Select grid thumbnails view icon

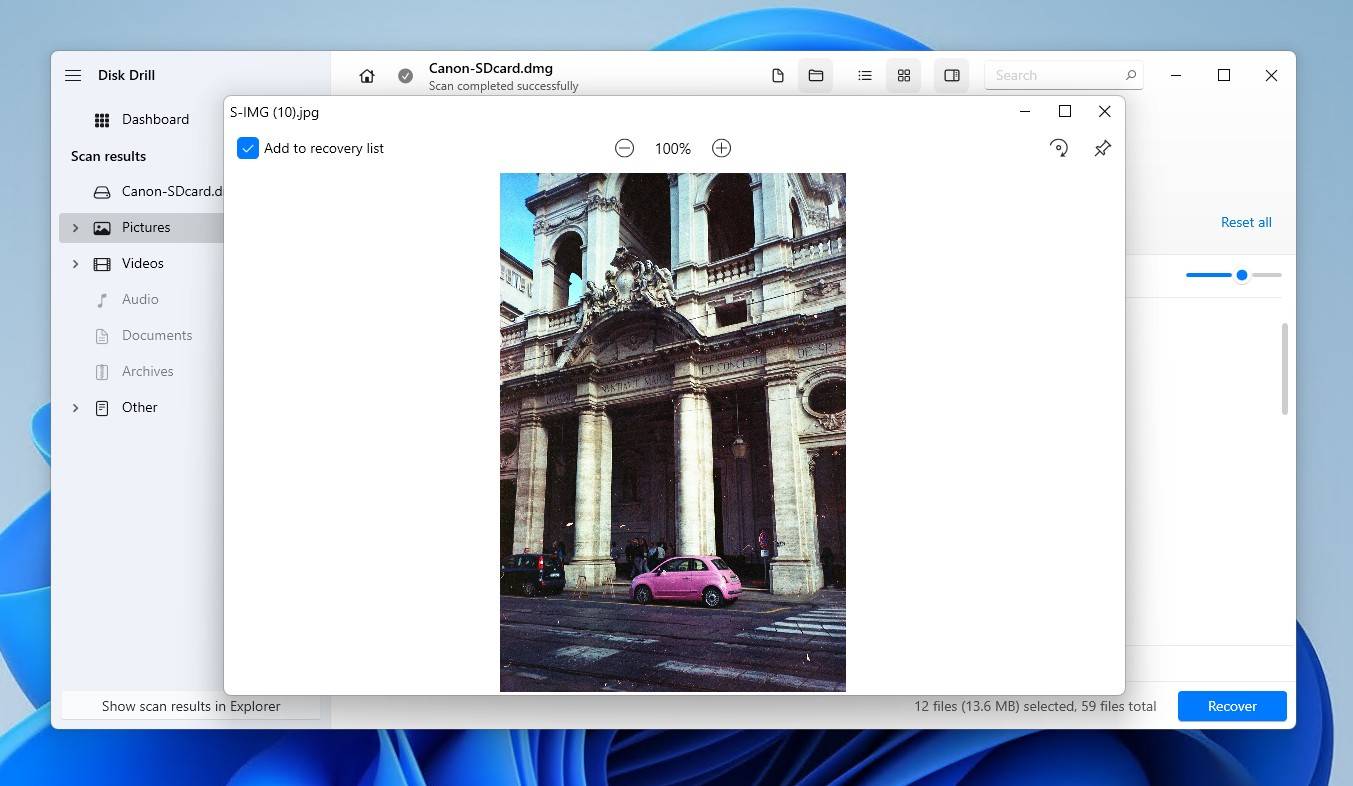pos(904,76)
